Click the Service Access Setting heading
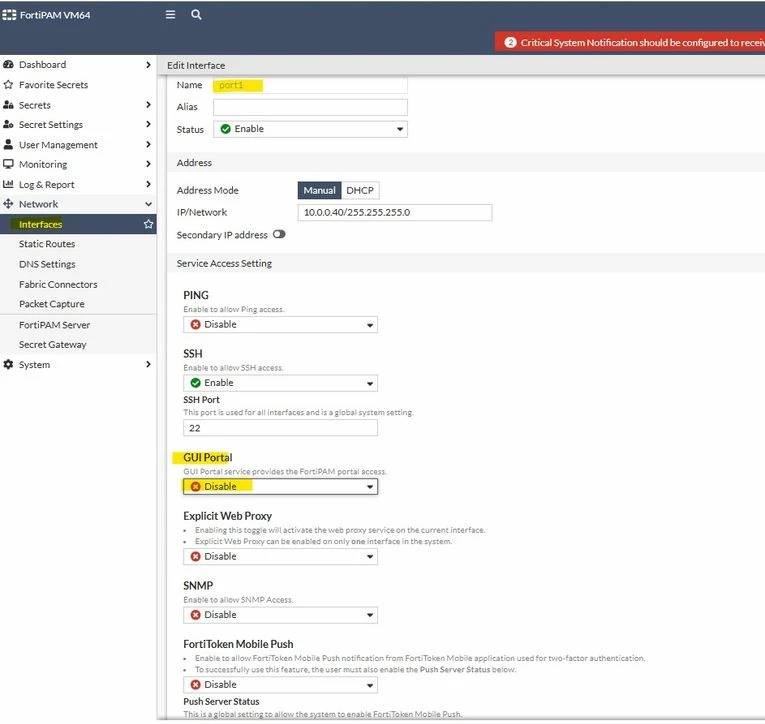The width and height of the screenshot is (765, 724). tap(224, 263)
